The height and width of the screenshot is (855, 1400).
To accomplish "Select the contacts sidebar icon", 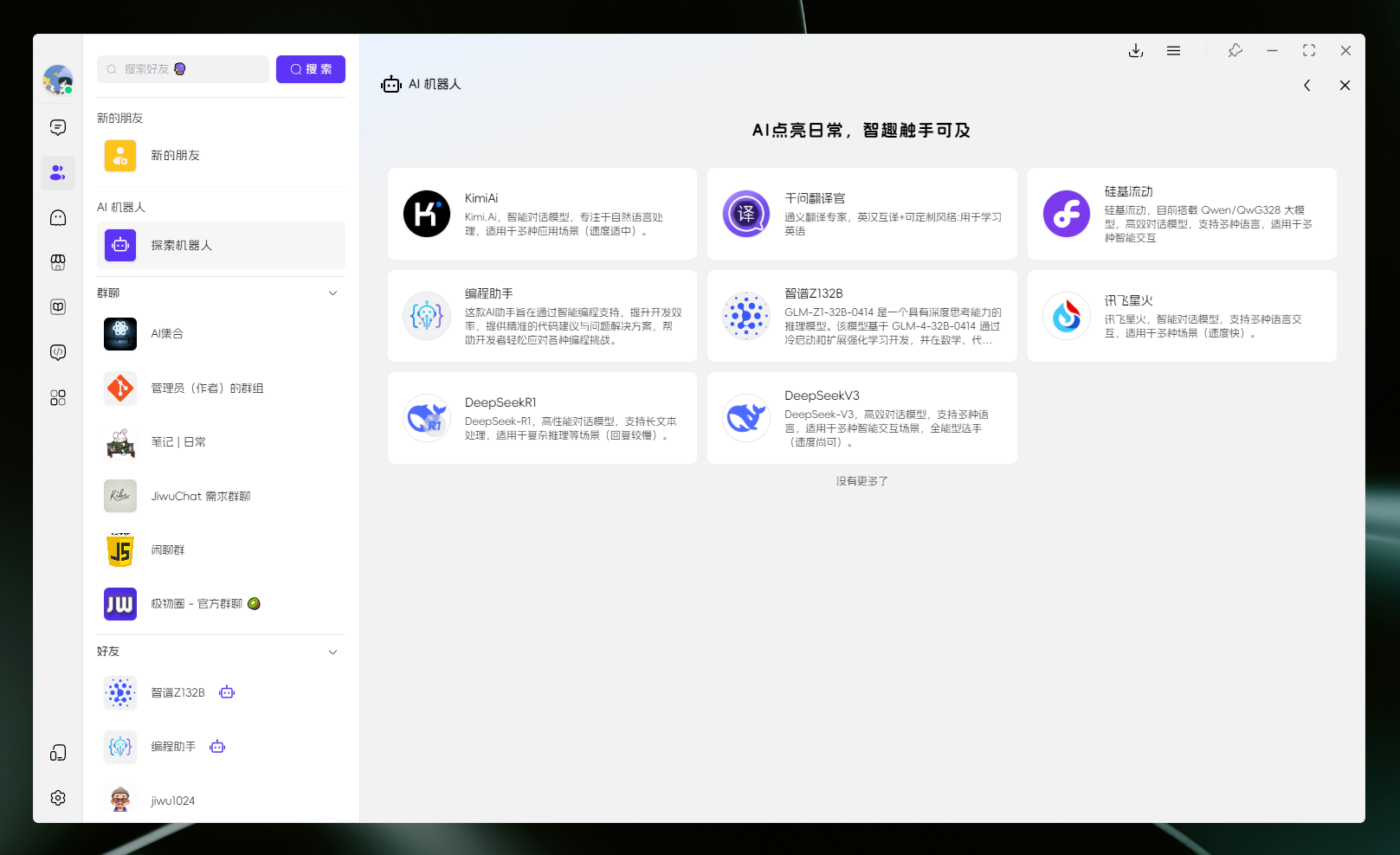I will pyautogui.click(x=58, y=173).
